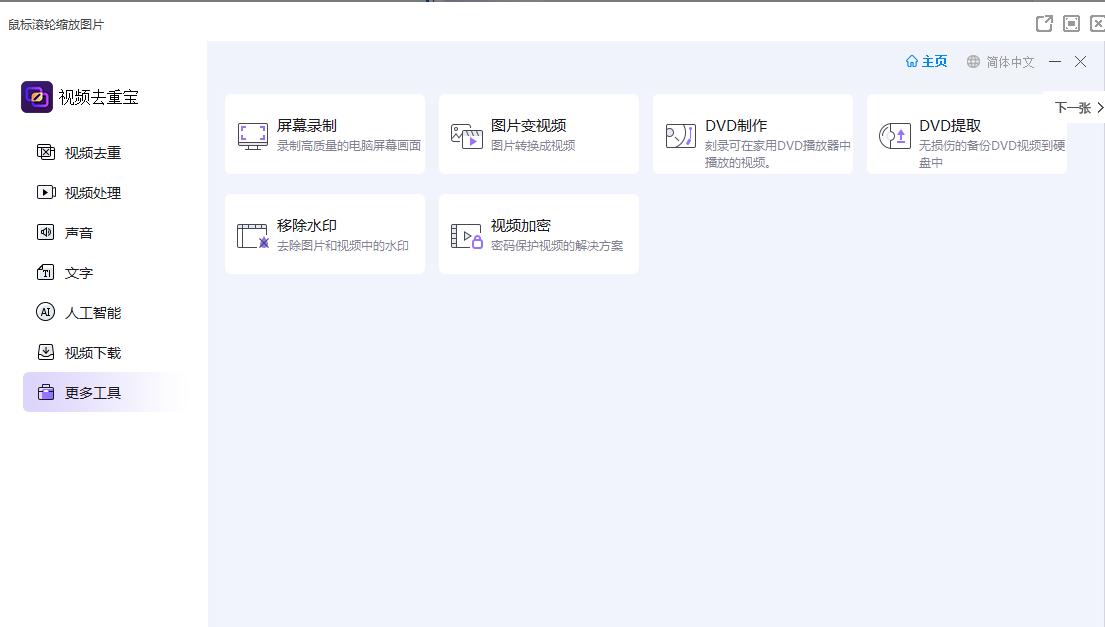Open the 移除水印 watermark removal icon
Viewport: 1105px width, 627px height.
click(x=252, y=235)
